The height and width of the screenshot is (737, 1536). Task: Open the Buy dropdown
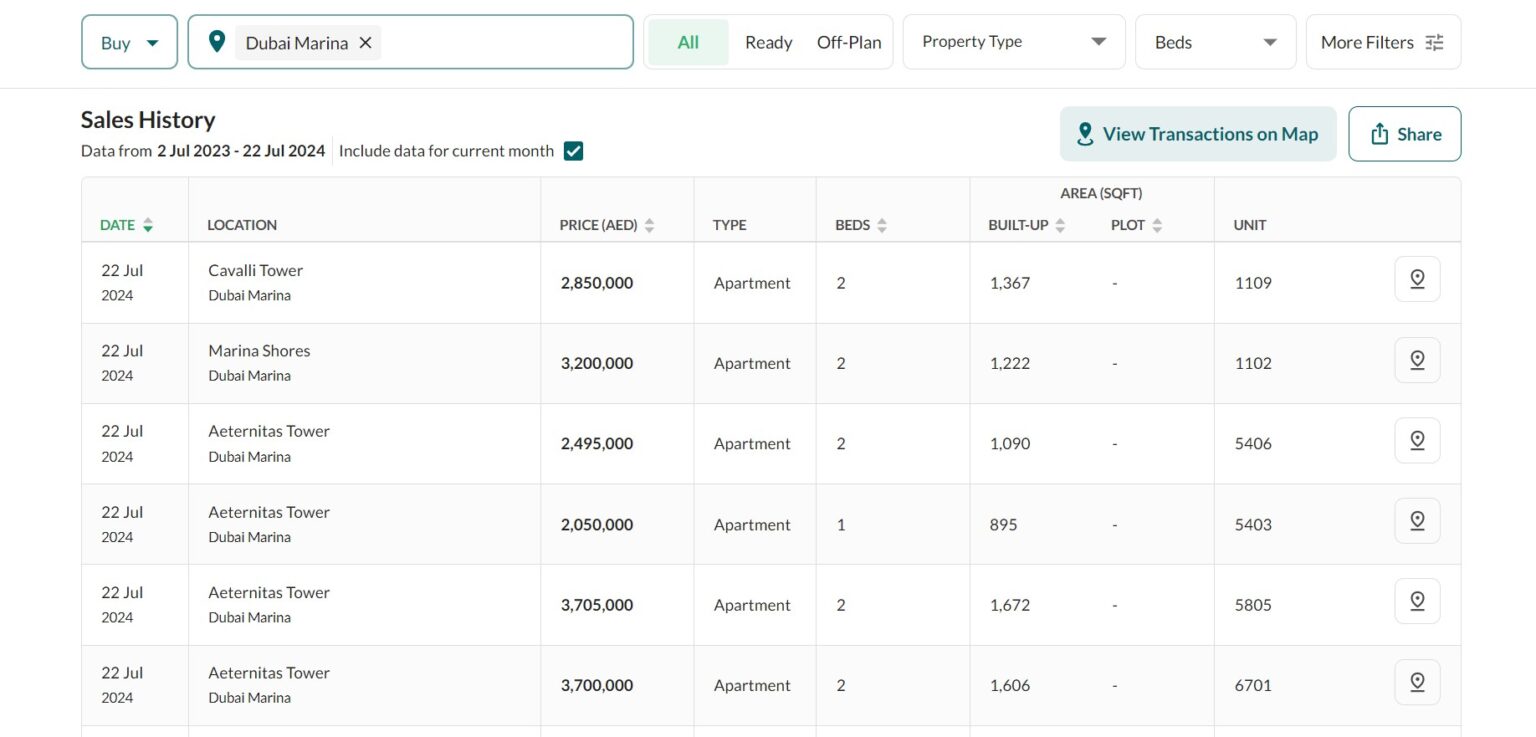pos(129,42)
